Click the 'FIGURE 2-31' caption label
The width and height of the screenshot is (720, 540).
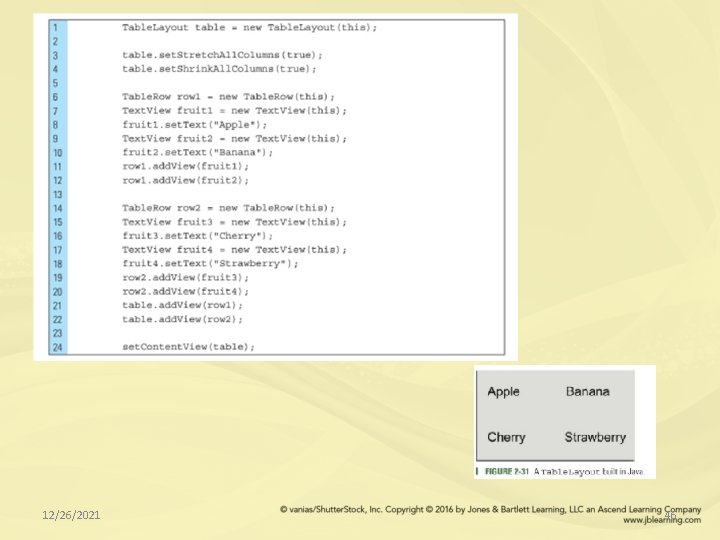tap(507, 472)
